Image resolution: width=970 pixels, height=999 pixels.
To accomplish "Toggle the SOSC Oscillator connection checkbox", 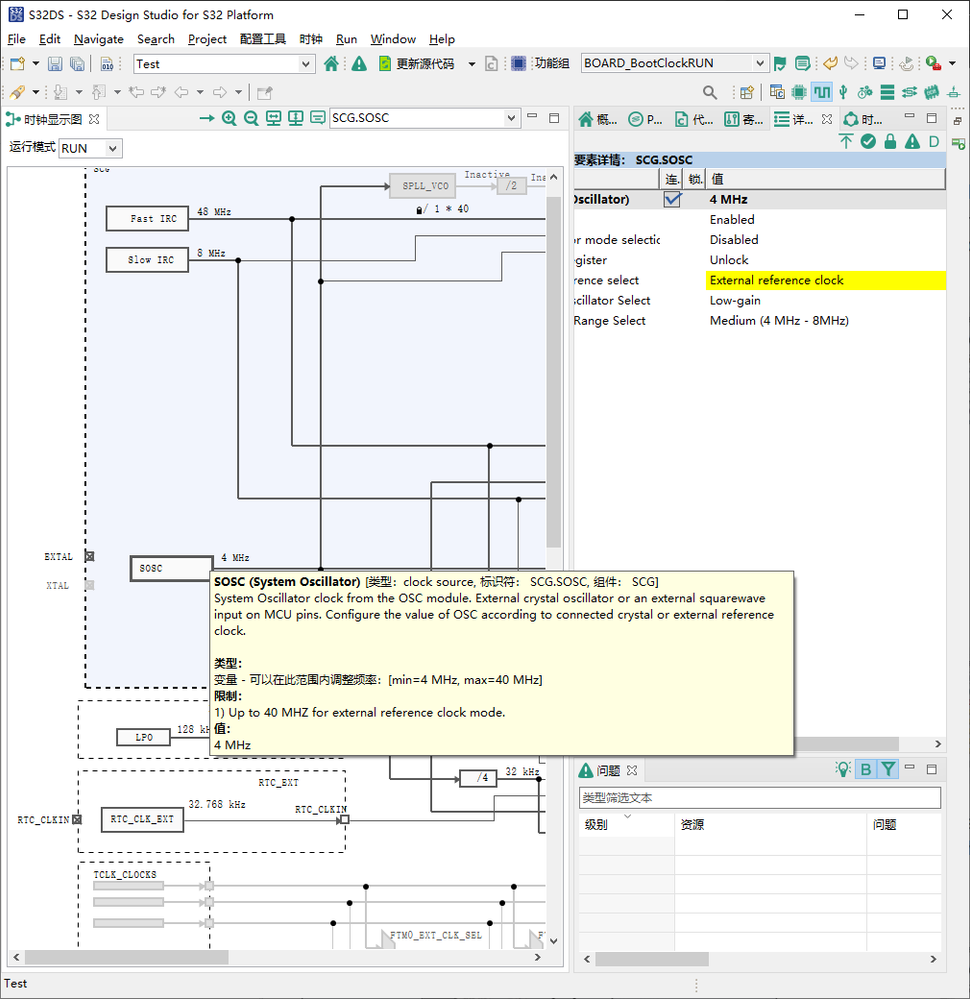I will click(672, 199).
